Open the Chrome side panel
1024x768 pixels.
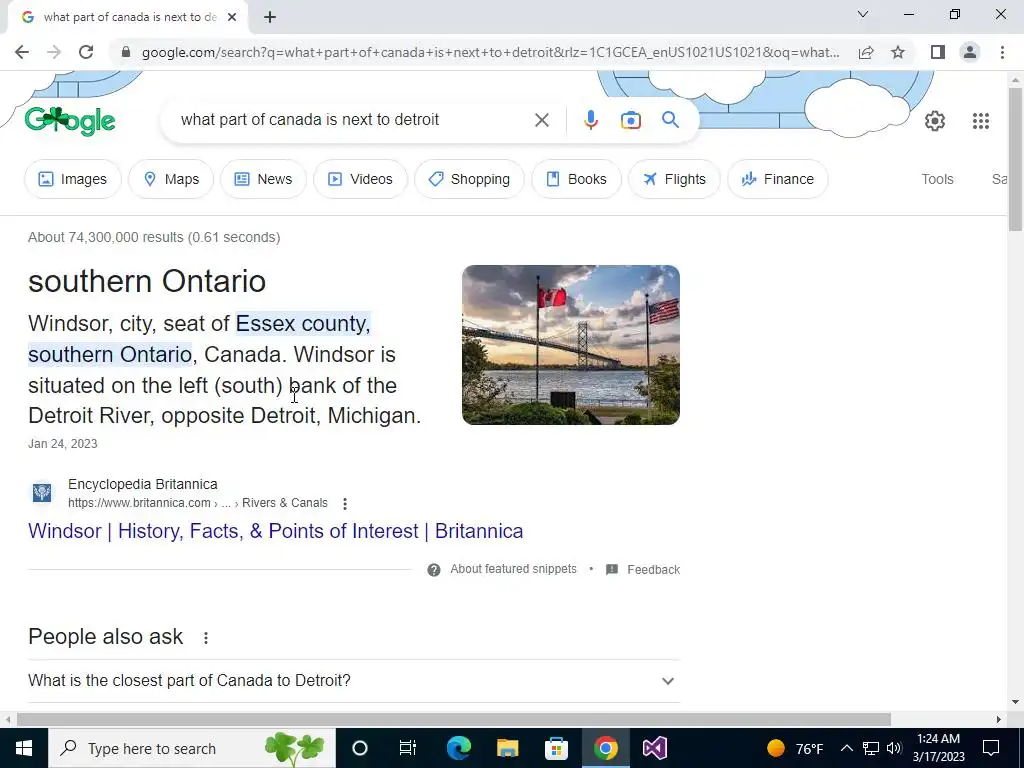[x=938, y=52]
